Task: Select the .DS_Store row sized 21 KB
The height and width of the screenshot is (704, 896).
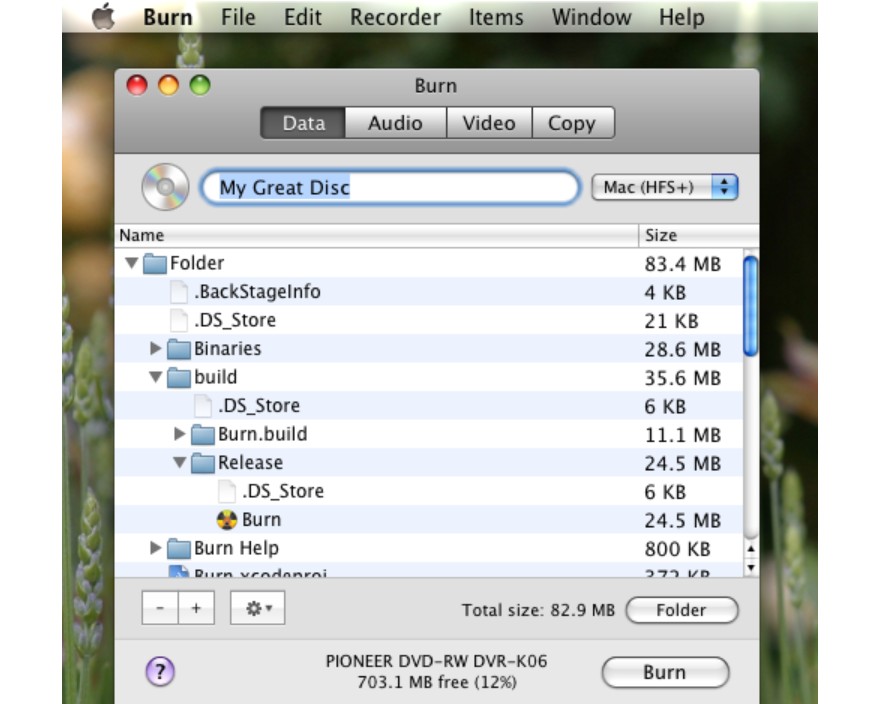Action: [x=429, y=320]
